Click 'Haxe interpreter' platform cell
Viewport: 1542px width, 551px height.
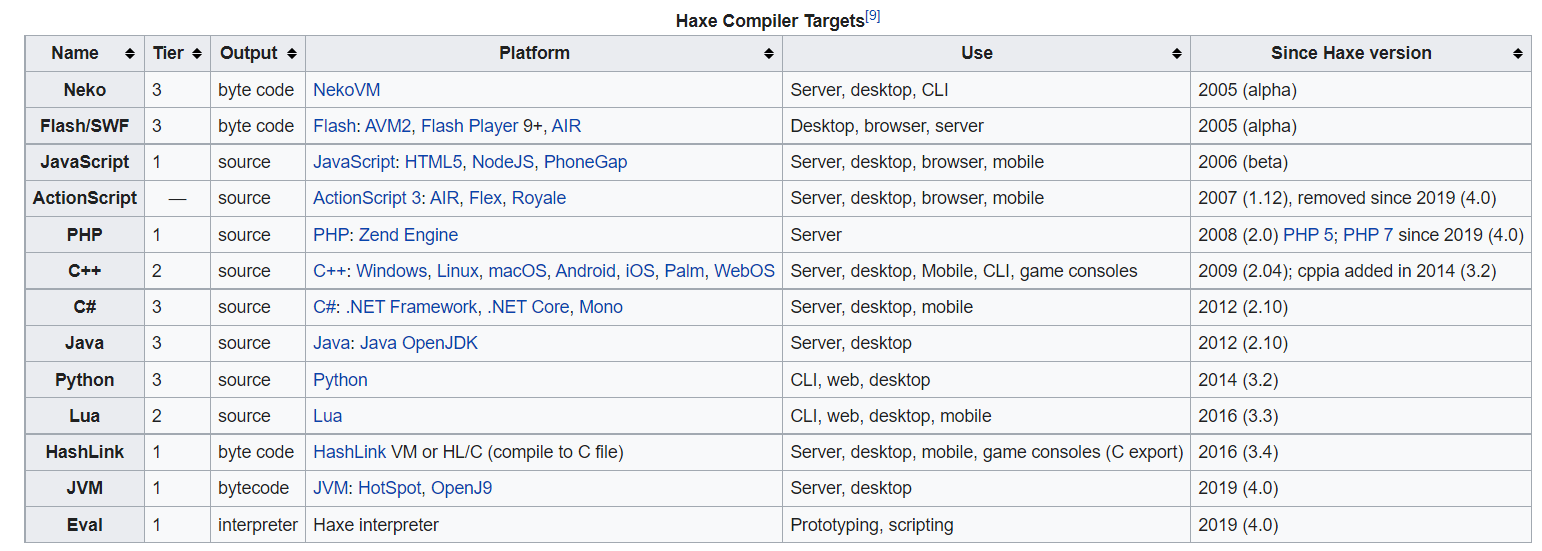(x=544, y=524)
